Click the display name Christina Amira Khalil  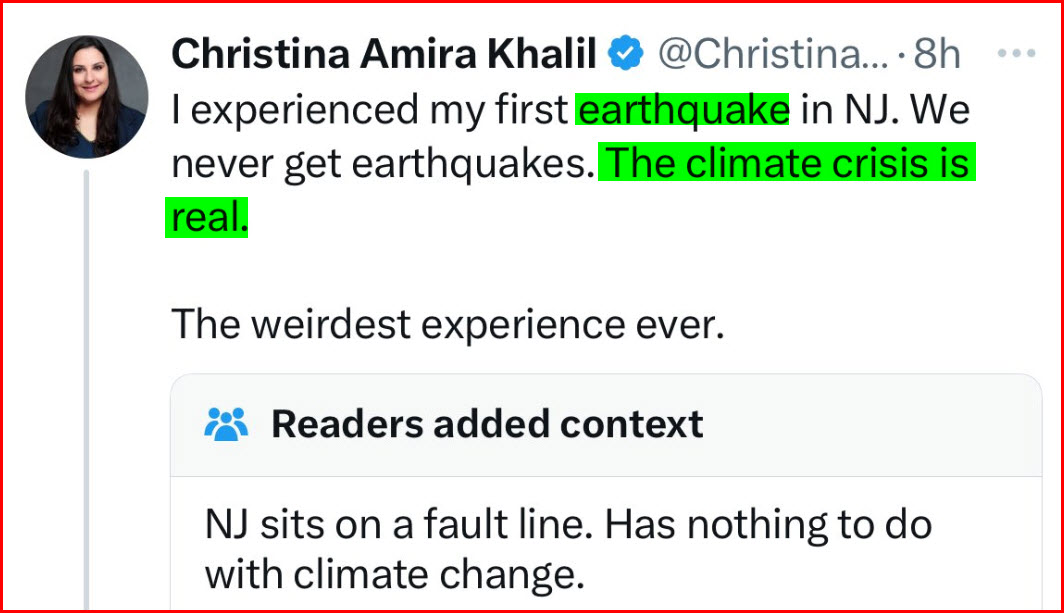click(x=385, y=55)
